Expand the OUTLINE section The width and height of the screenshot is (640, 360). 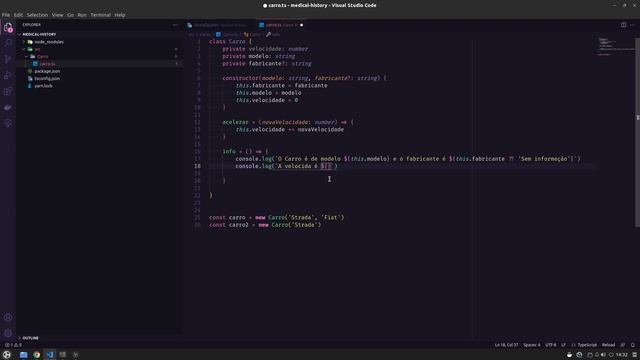point(28,338)
